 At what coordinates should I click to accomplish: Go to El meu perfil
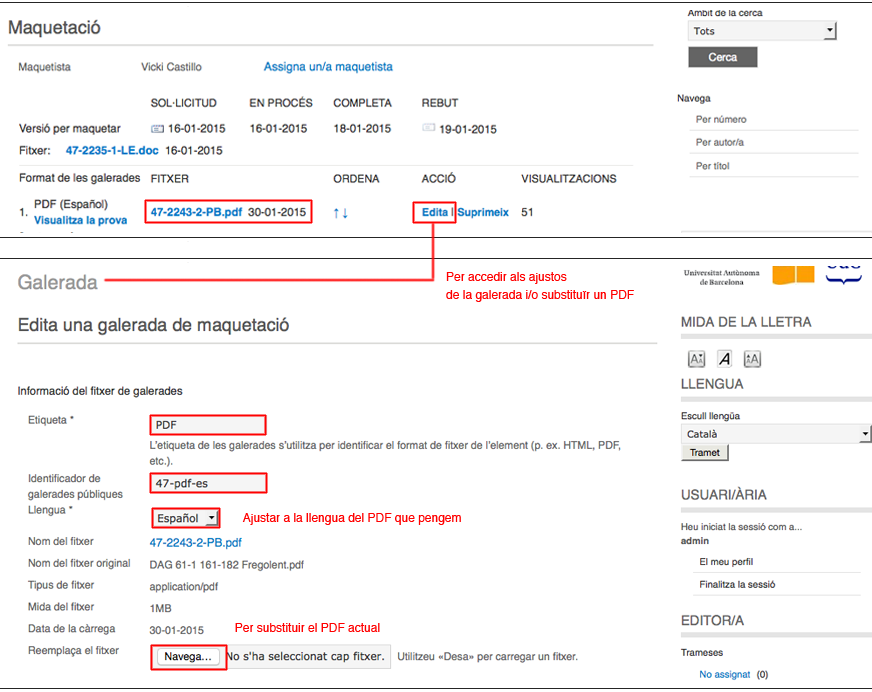coord(726,562)
